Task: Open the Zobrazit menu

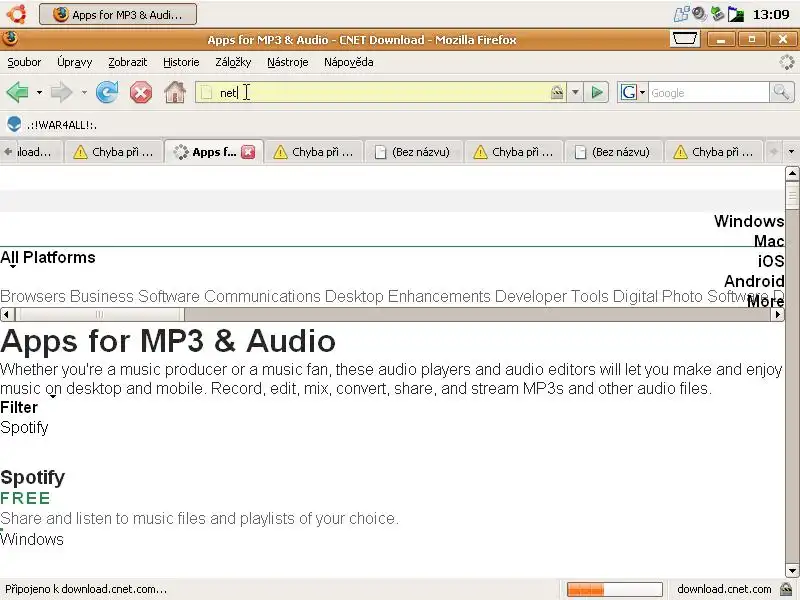Action: click(x=128, y=62)
